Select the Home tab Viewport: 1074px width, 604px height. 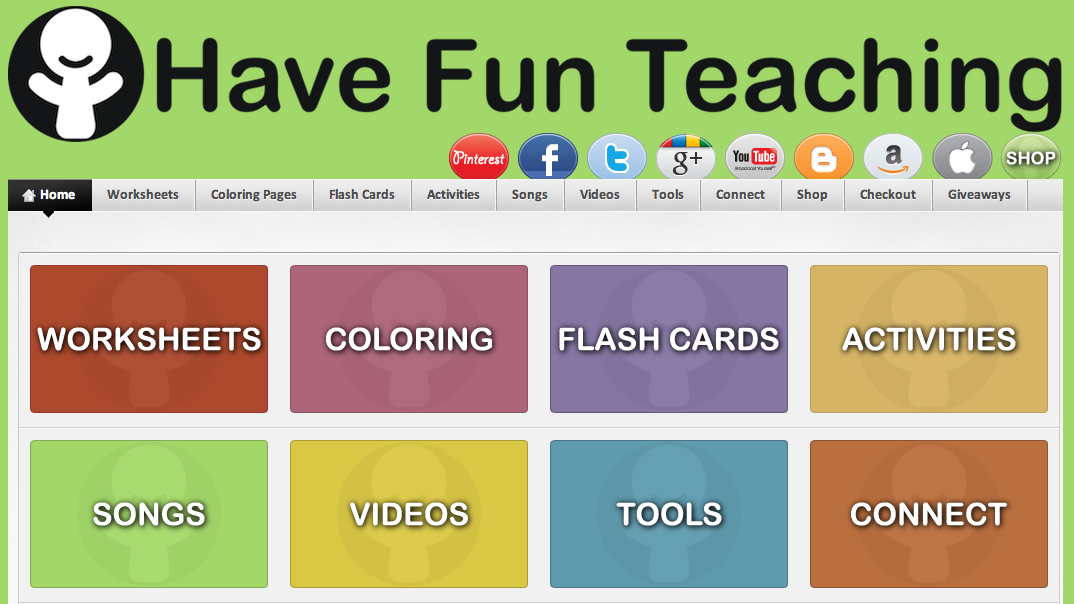pyautogui.click(x=49, y=195)
